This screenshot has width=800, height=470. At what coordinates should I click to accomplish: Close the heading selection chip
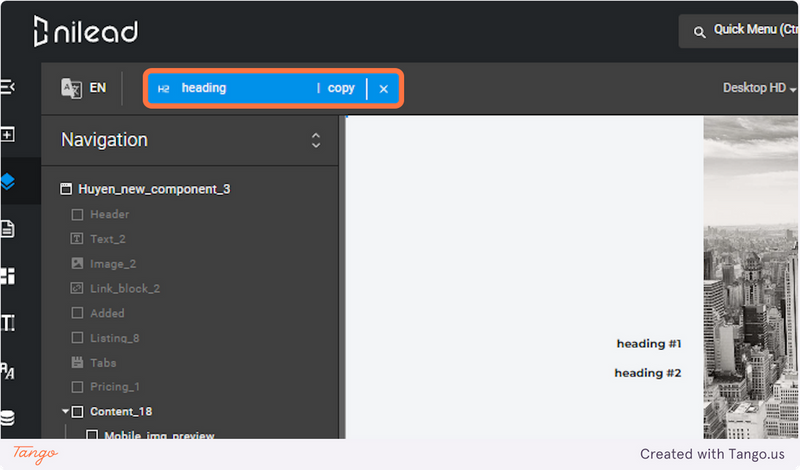point(384,89)
